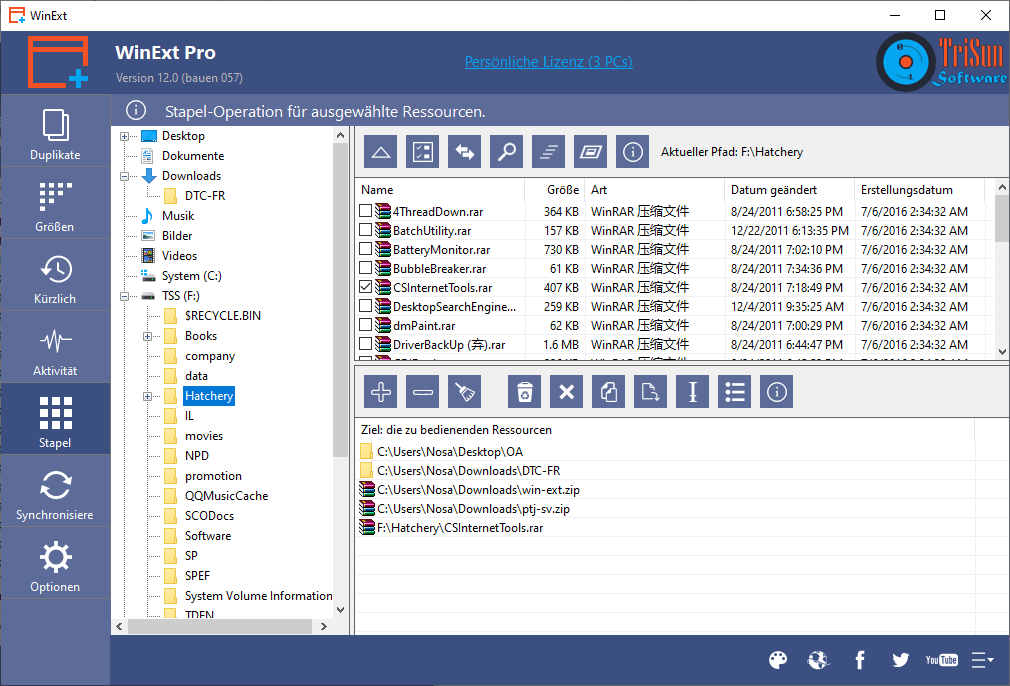Select the win-ext.zip target entry

coord(478,490)
